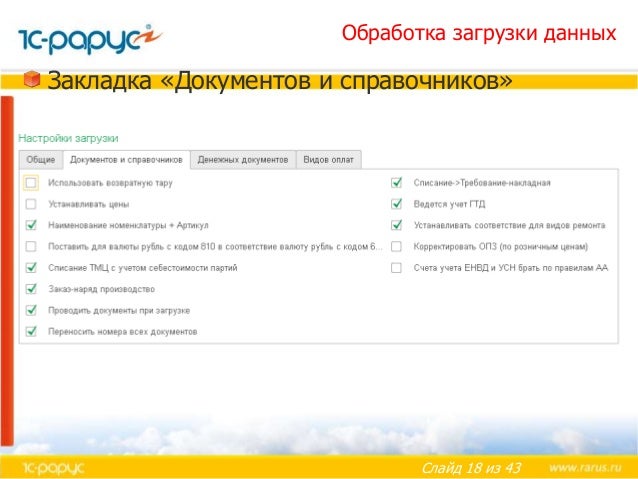Click the www.rarus.ru link
This screenshot has width=638, height=479.
coord(585,467)
